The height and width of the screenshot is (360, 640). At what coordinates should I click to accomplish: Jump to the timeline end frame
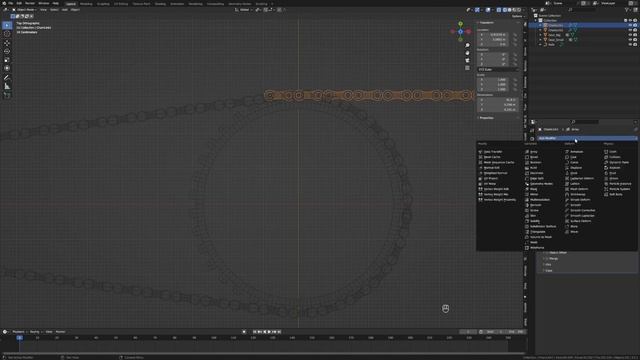[x=280, y=332]
